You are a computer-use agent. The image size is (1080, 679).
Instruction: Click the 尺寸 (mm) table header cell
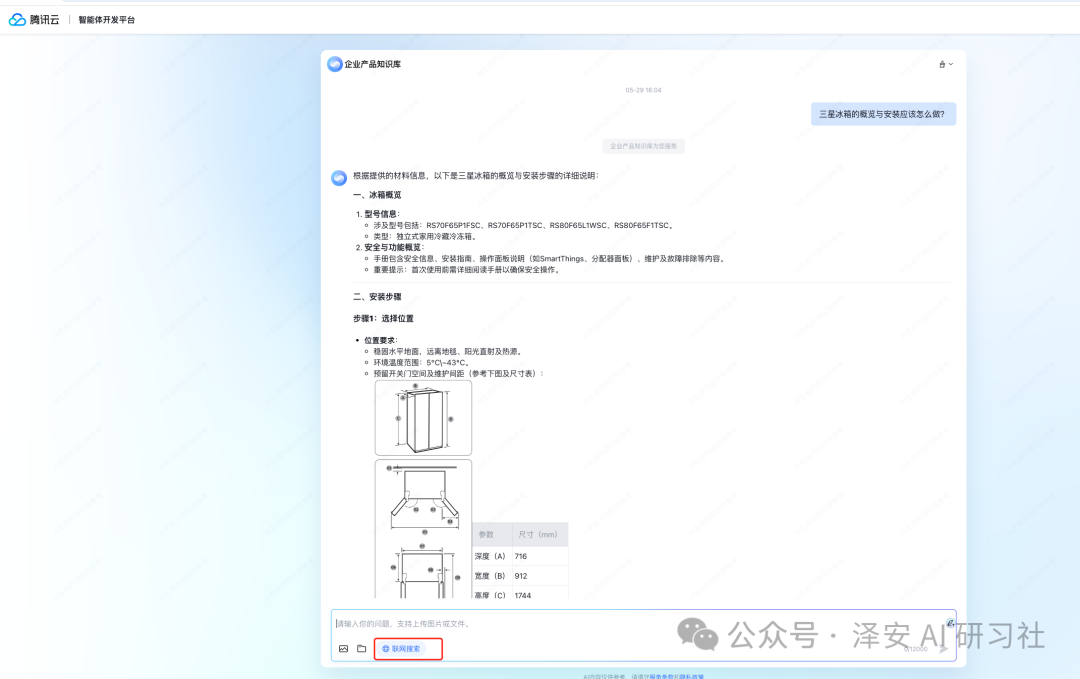pos(540,534)
